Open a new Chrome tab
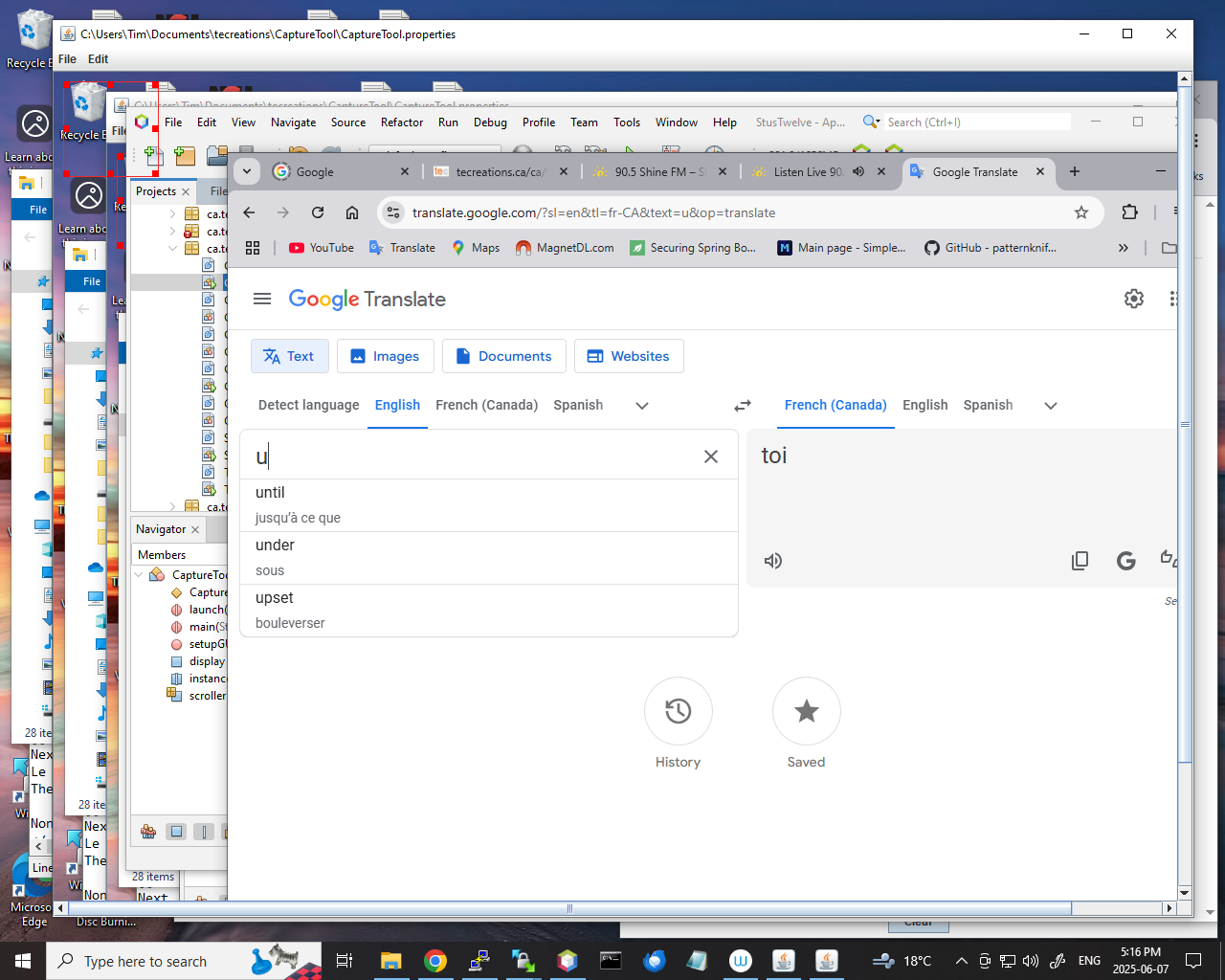1225x980 pixels. pyautogui.click(x=1075, y=171)
